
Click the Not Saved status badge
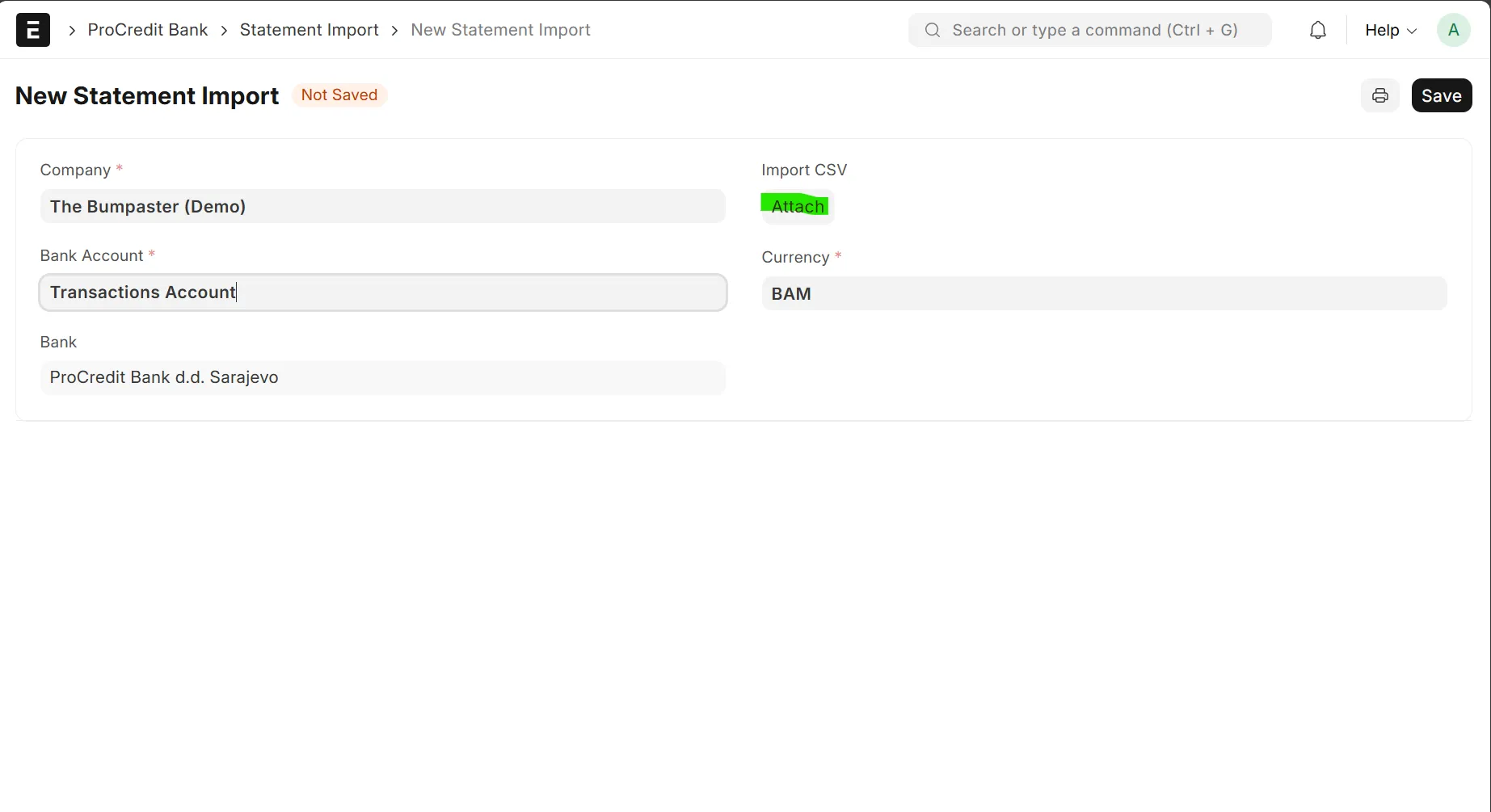339,95
